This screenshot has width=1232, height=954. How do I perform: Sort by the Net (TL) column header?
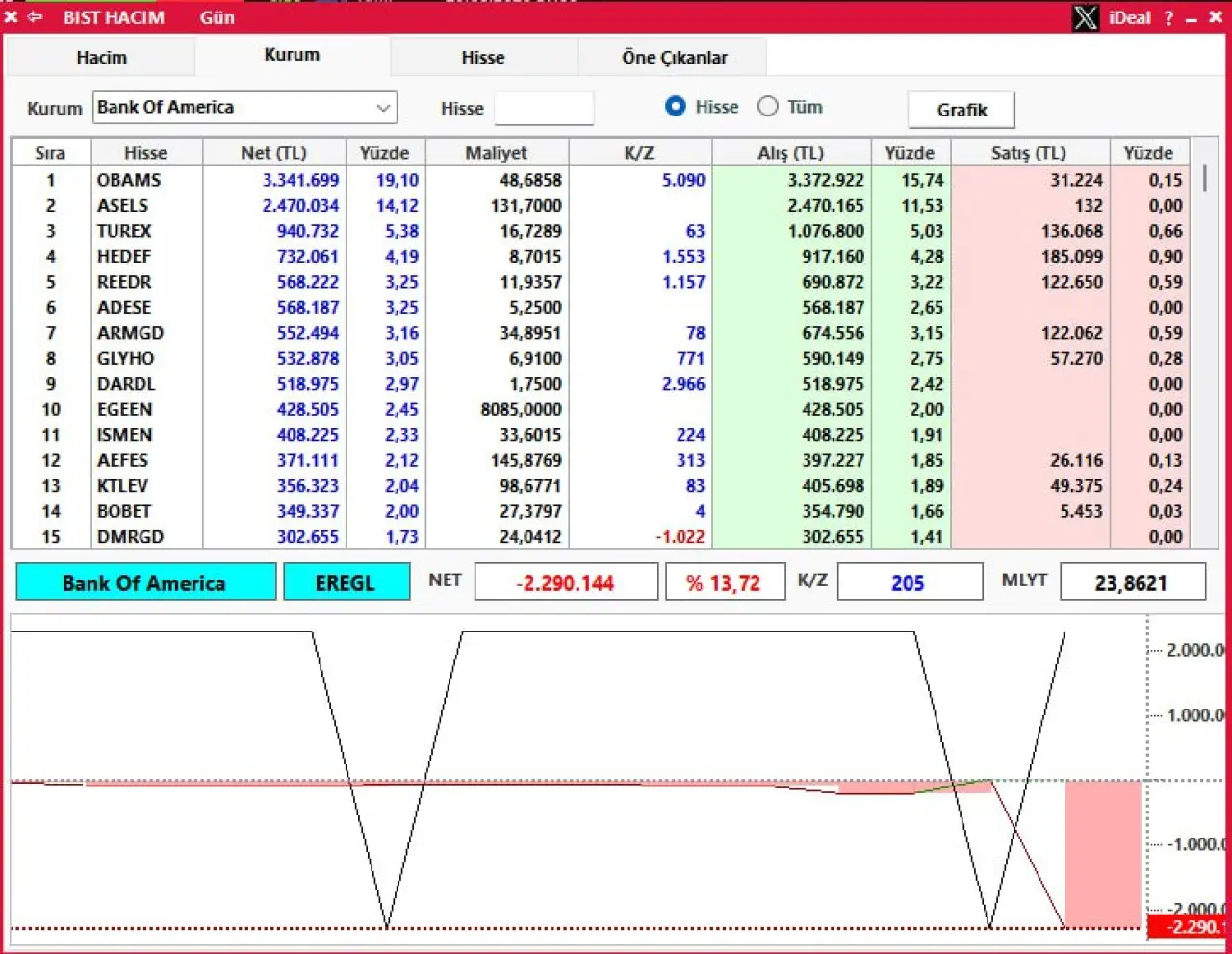[274, 153]
